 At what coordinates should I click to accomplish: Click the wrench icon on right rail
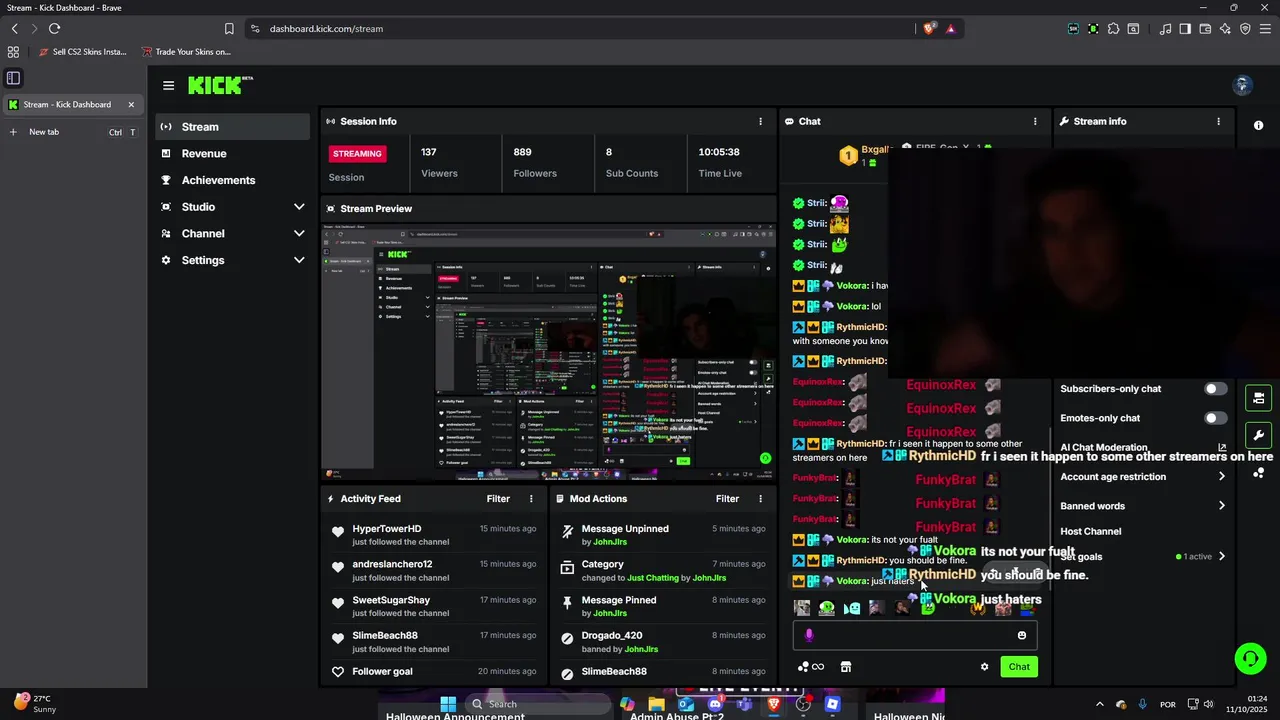(x=1258, y=435)
